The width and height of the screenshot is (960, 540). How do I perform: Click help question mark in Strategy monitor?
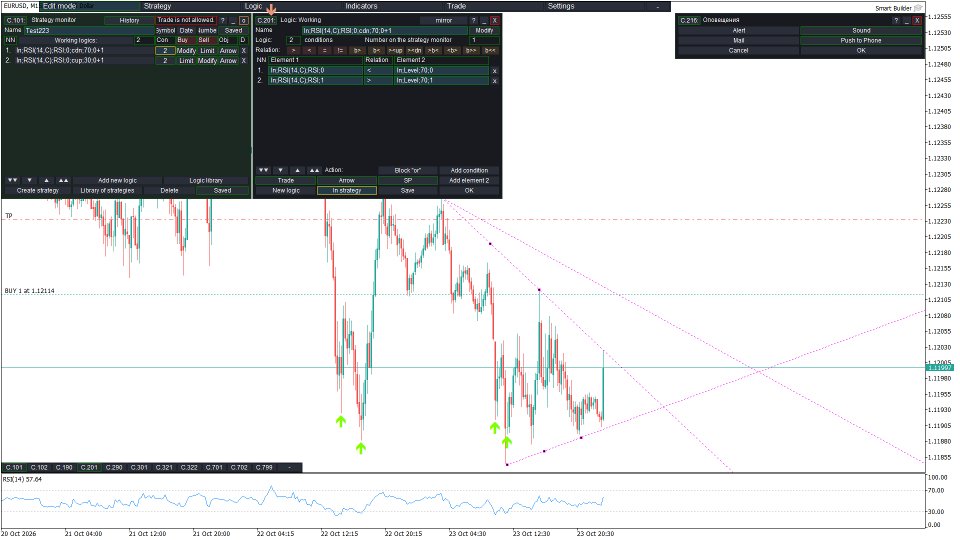pos(223,20)
